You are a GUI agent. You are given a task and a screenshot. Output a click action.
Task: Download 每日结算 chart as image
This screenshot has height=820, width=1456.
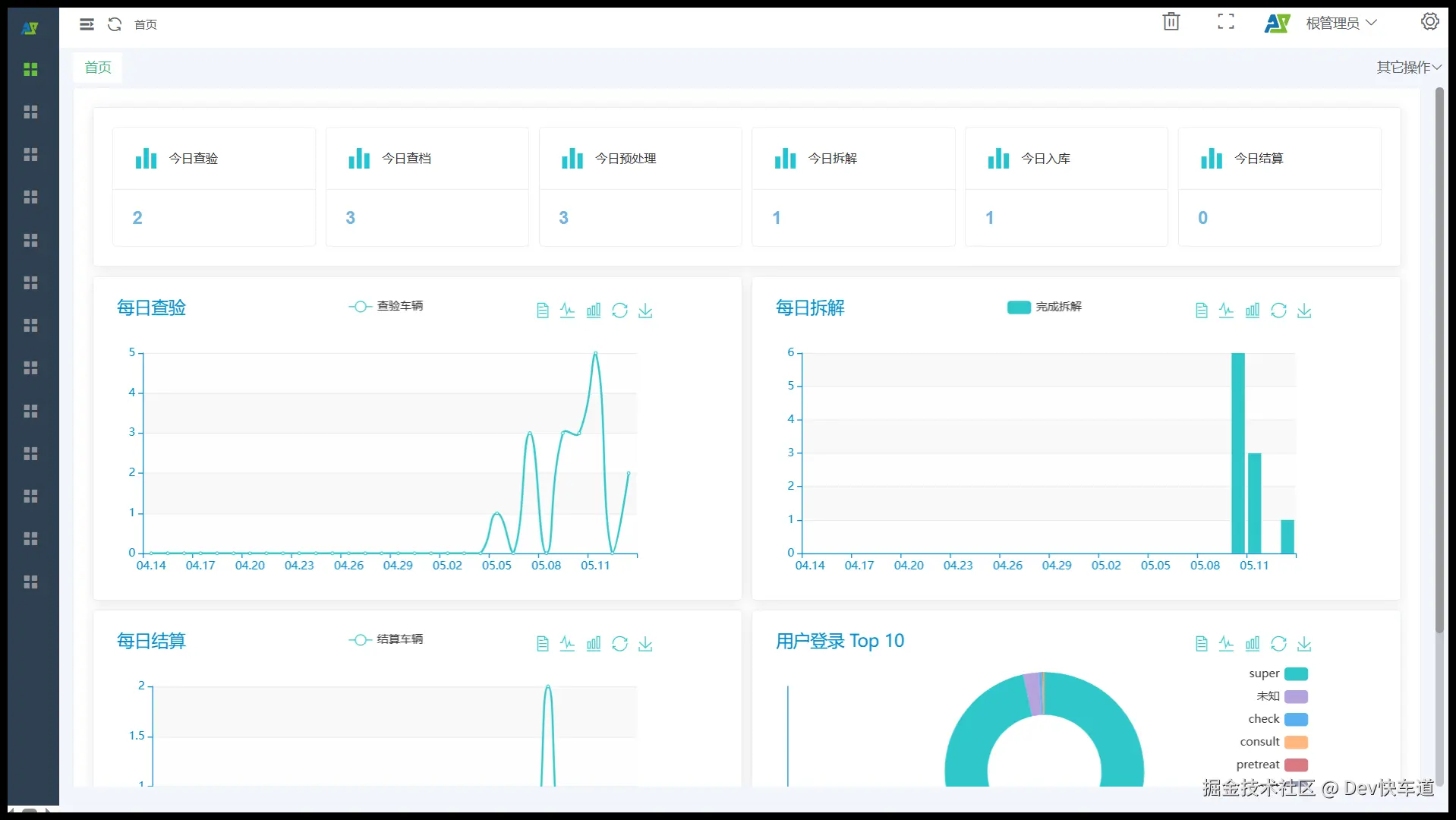[645, 644]
